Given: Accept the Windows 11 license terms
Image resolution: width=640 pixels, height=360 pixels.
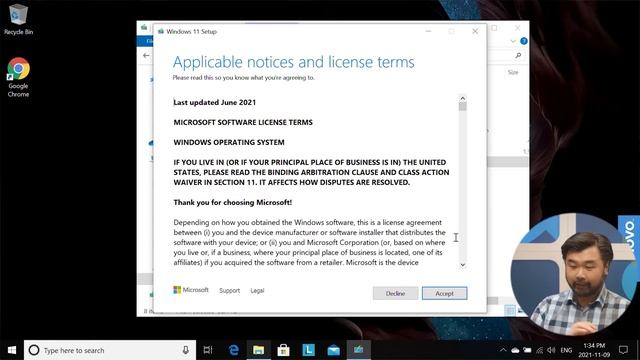Looking at the screenshot, I should 444,293.
